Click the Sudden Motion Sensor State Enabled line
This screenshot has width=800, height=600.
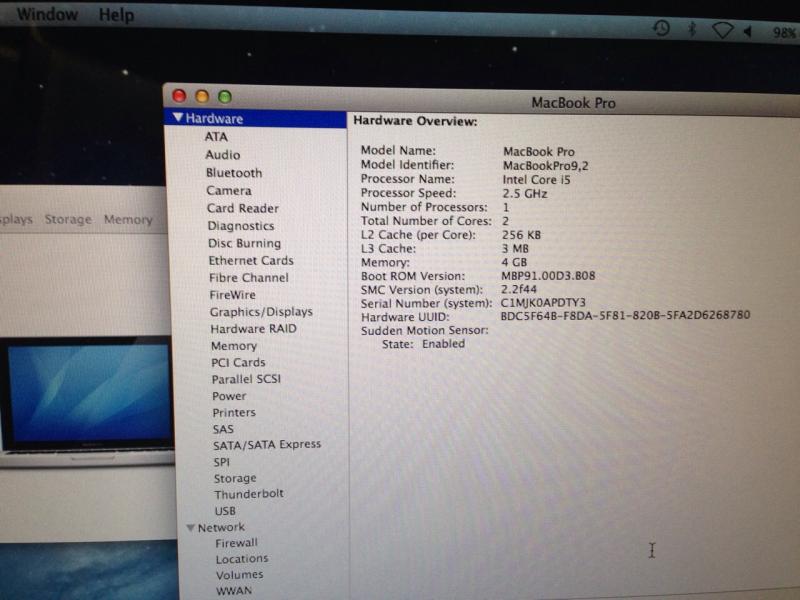click(423, 344)
